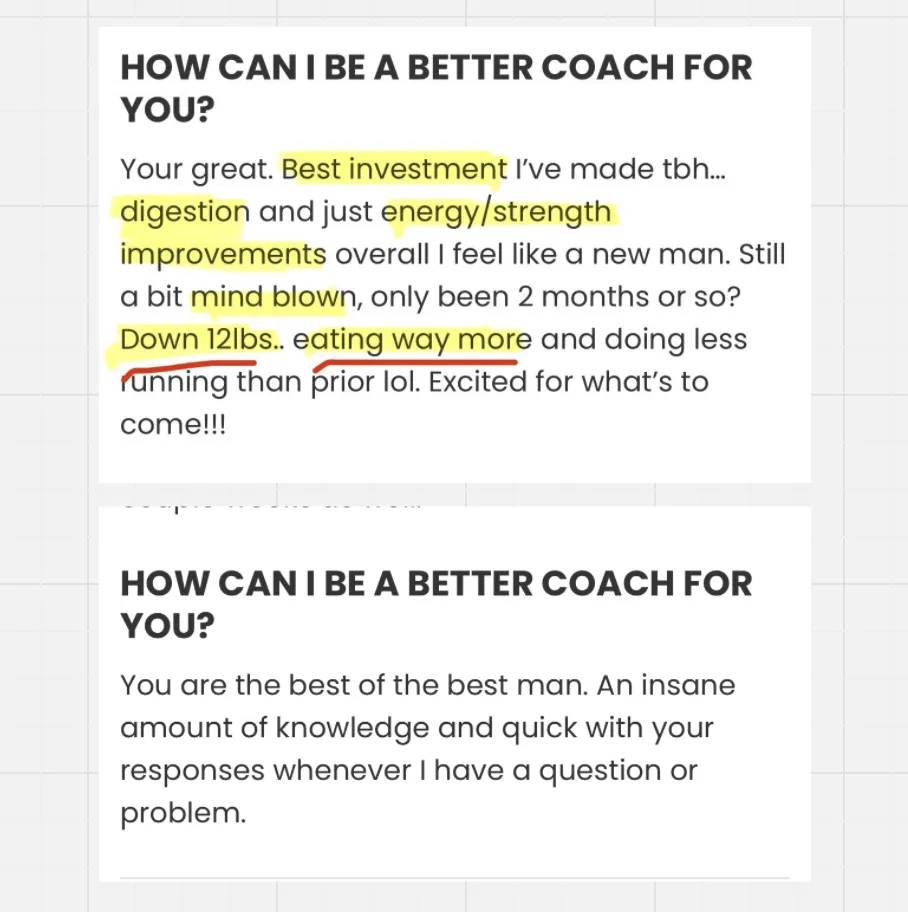Select the highlighted 'Down 12lbs..' text
Viewport: 908px width, 912px height.
tap(202, 340)
